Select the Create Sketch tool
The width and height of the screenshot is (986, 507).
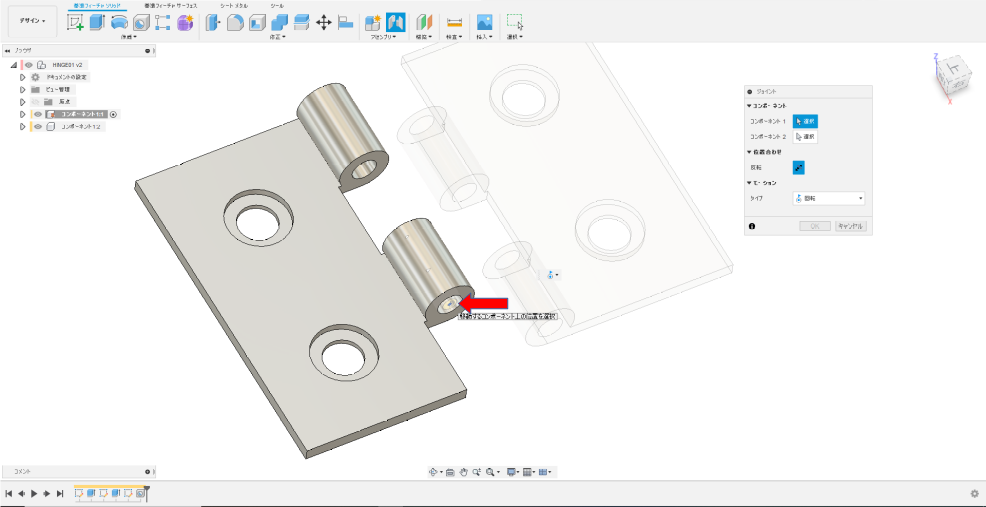click(75, 23)
